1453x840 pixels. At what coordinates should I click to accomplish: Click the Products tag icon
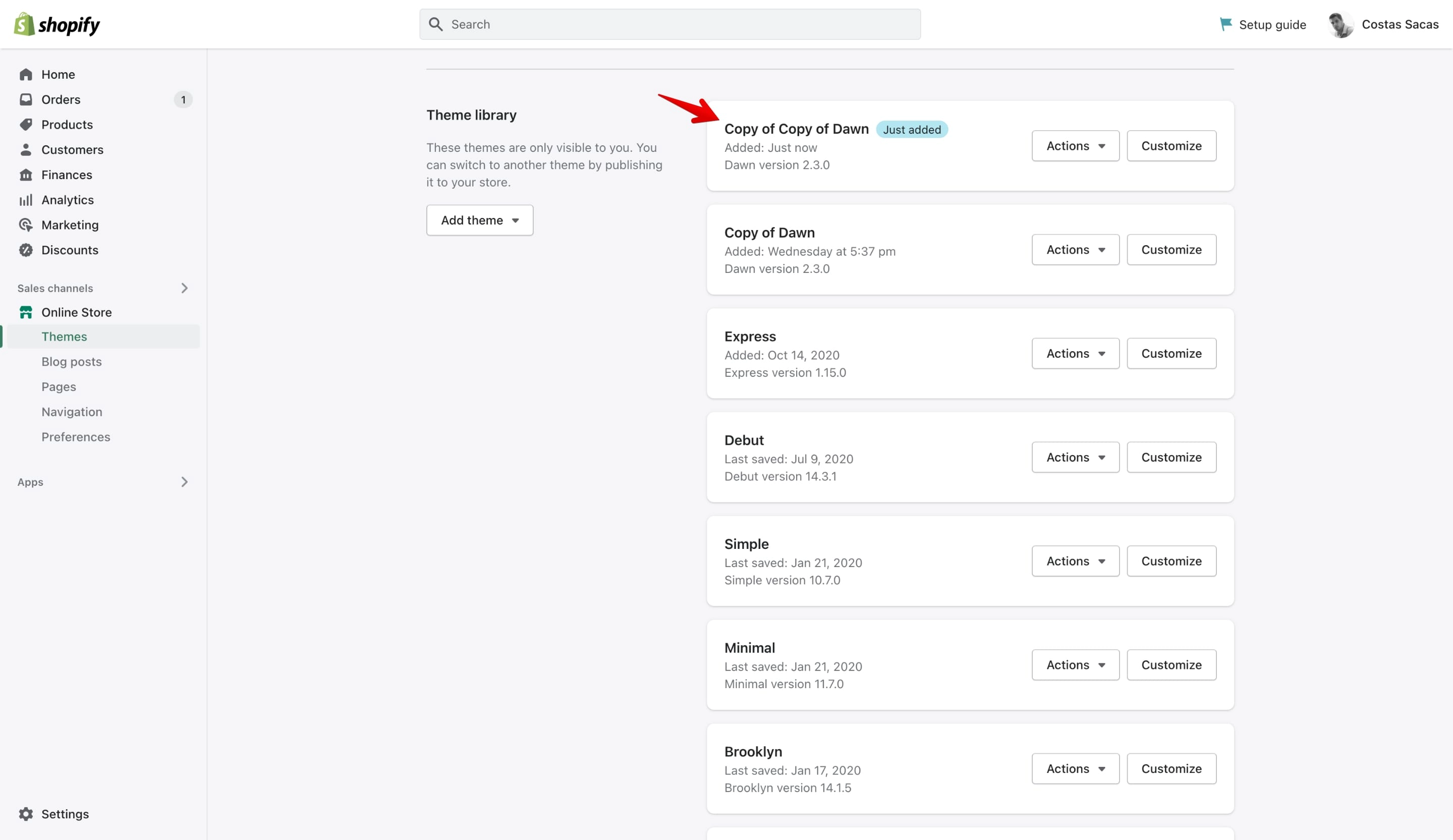[26, 125]
